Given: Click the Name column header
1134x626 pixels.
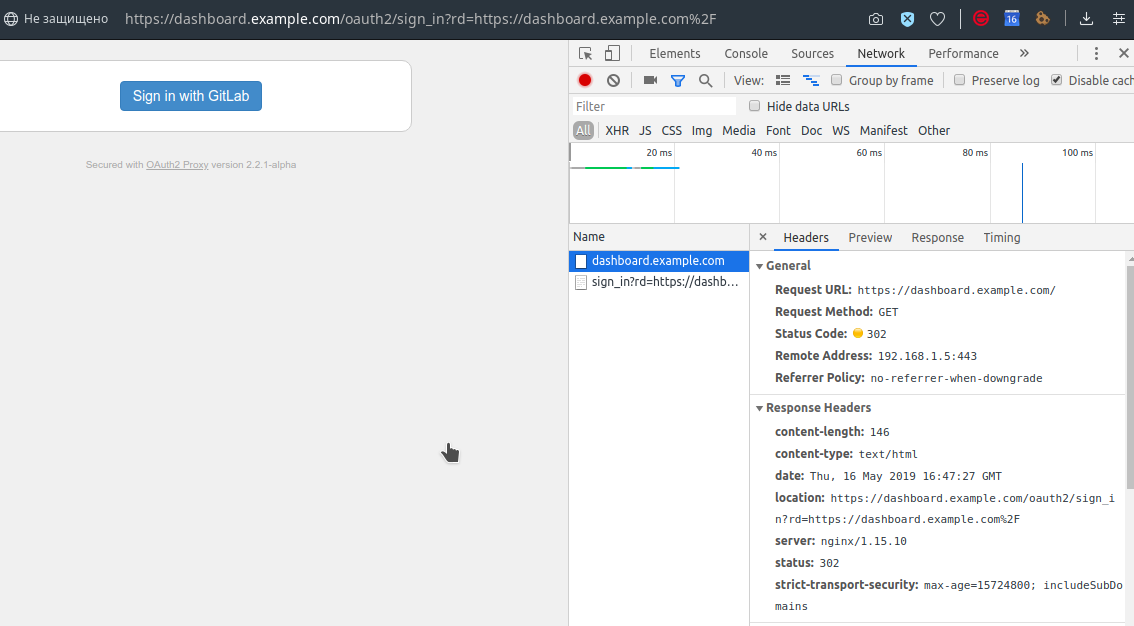Looking at the screenshot, I should 659,237.
